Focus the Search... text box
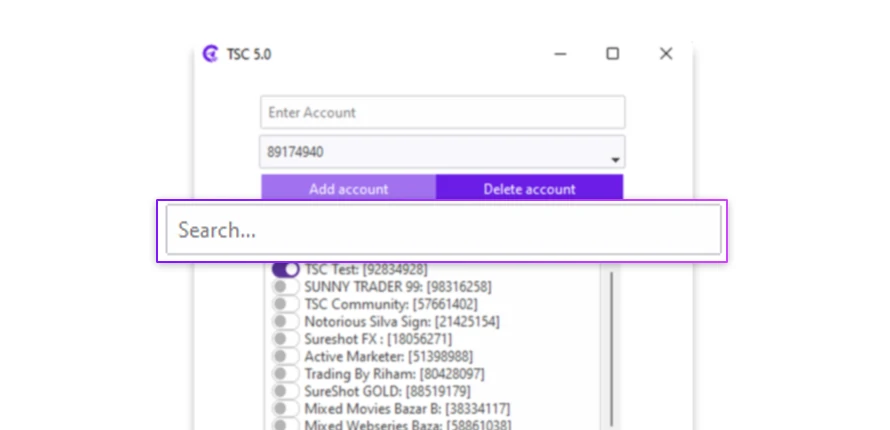 442,230
